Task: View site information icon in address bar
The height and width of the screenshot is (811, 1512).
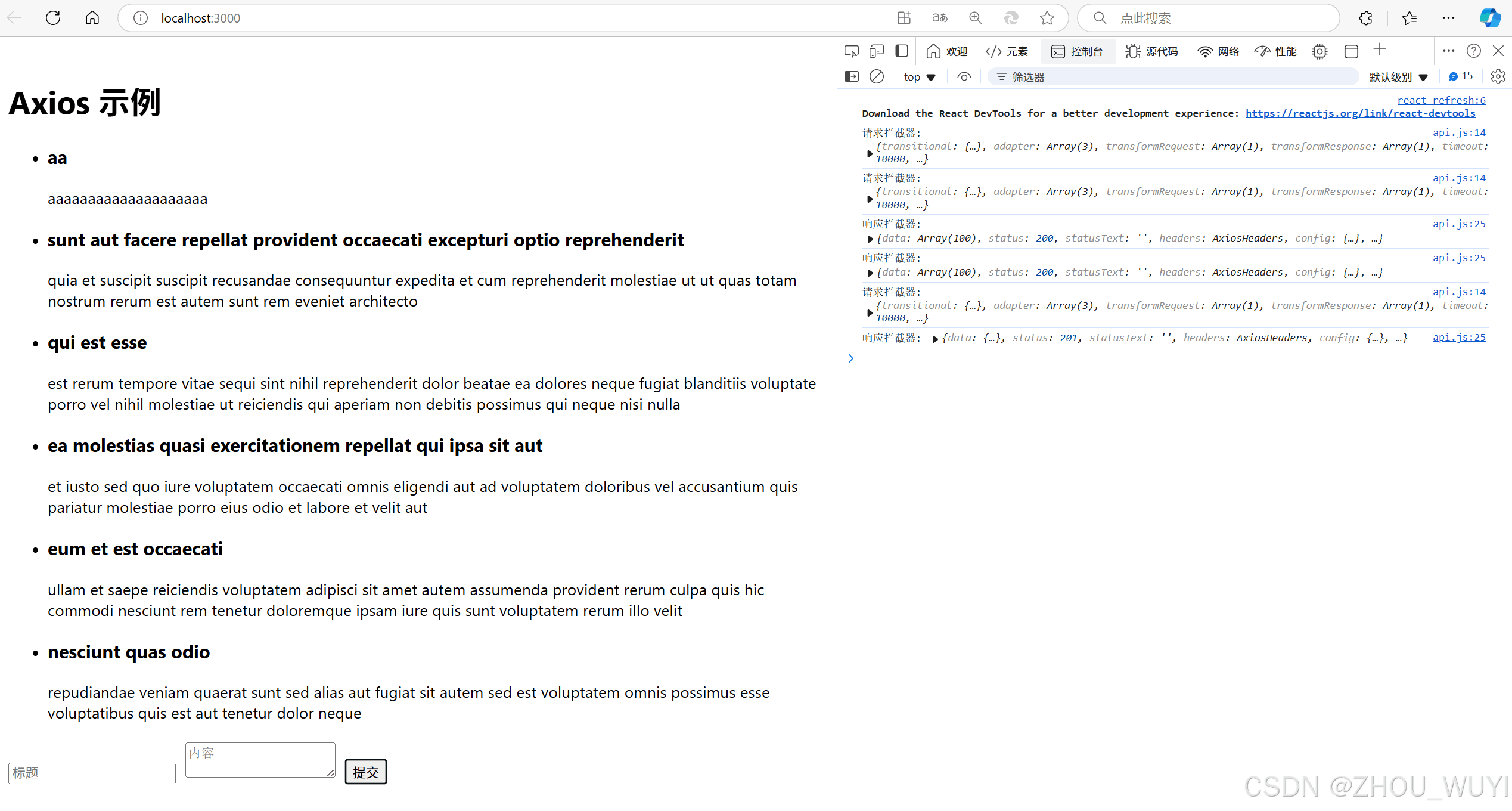Action: coord(141,18)
